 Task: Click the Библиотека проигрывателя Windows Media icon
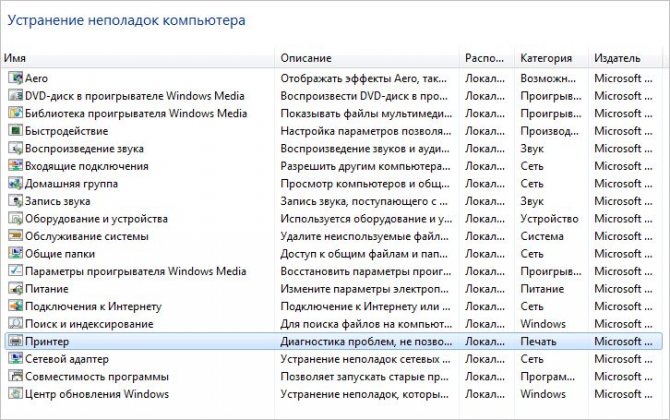[x=15, y=113]
